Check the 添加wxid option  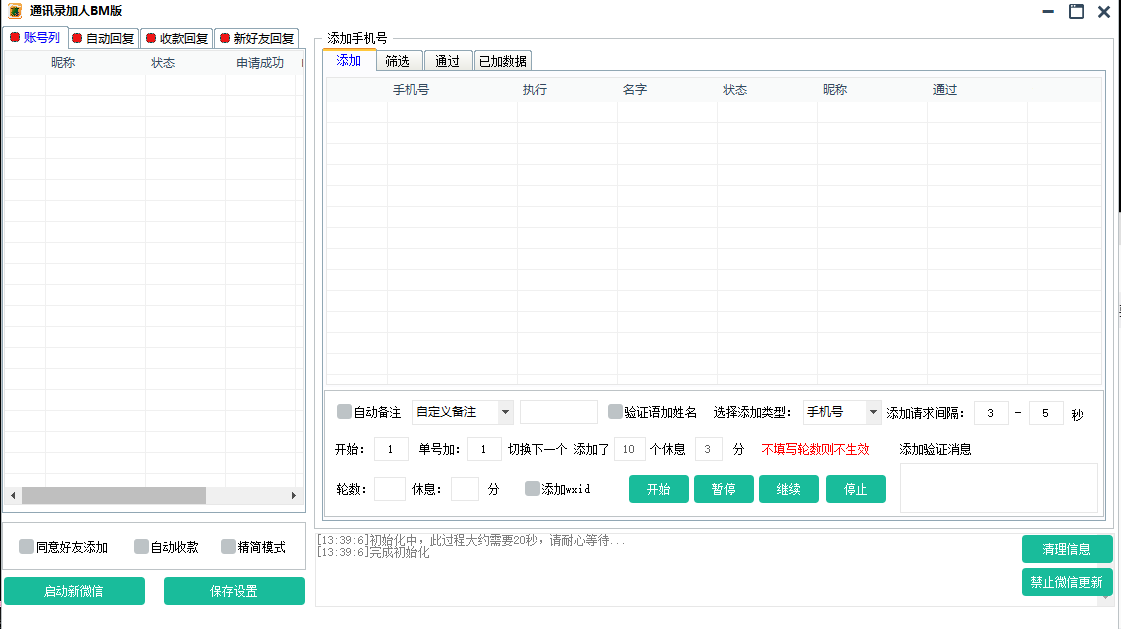tap(532, 488)
